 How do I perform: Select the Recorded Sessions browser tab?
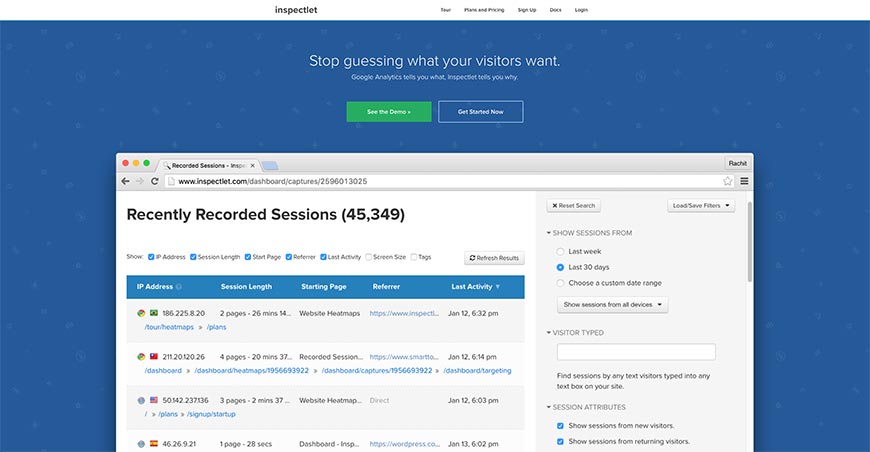pyautogui.click(x=210, y=165)
